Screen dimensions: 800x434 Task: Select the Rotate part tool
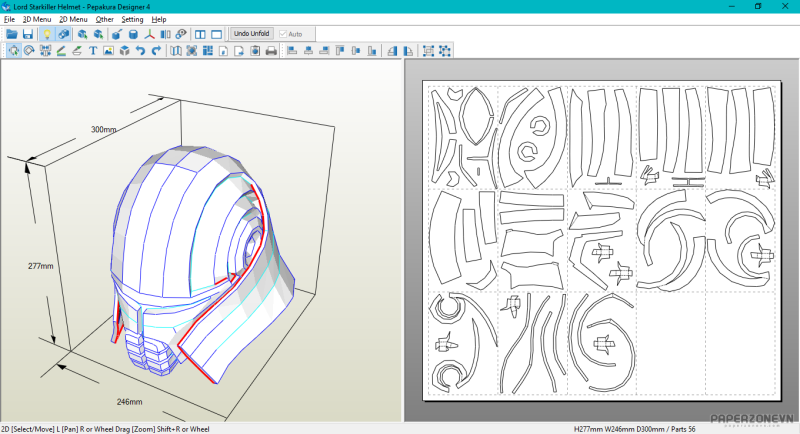[29, 50]
